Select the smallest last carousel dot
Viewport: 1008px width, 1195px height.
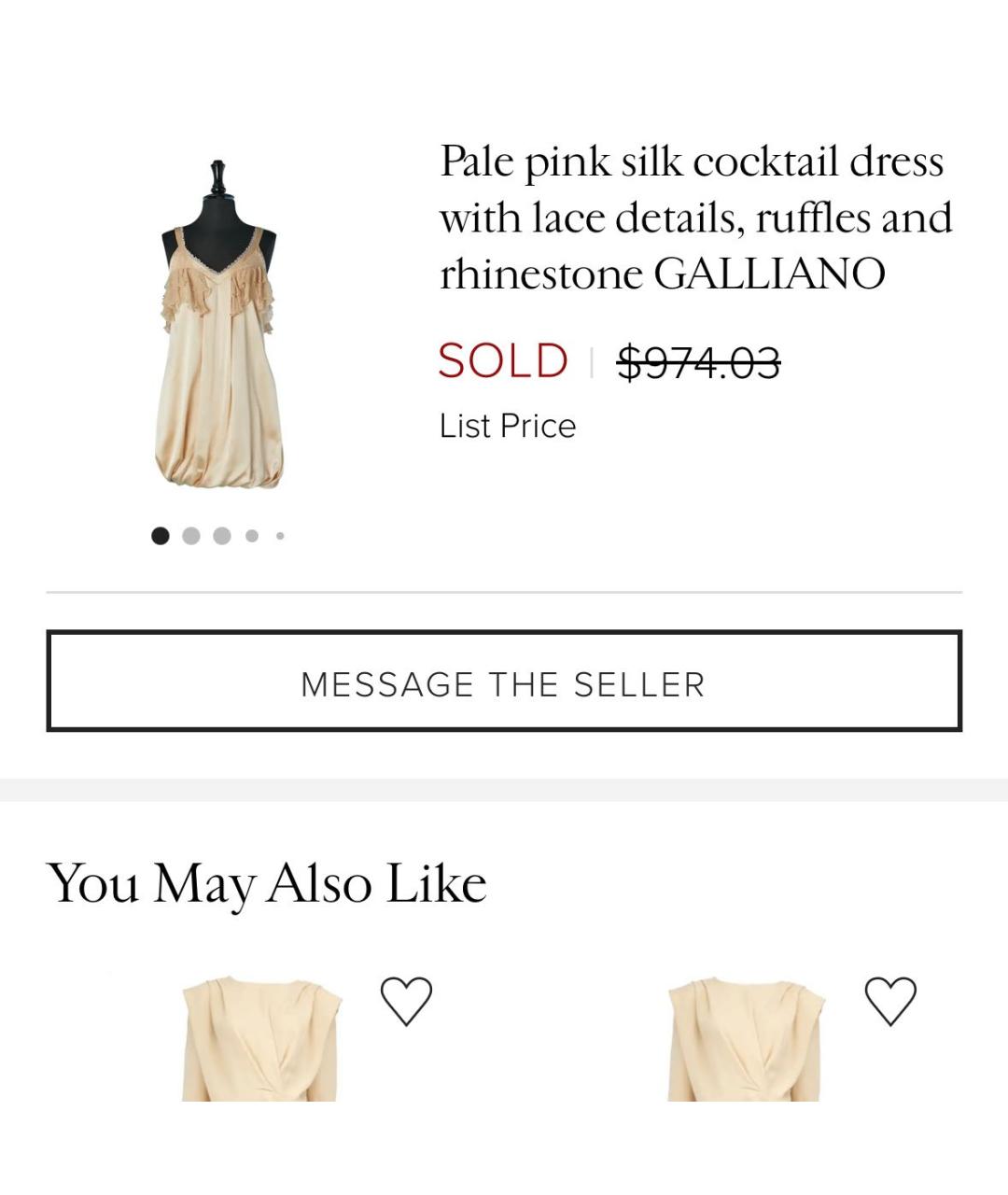tap(280, 536)
